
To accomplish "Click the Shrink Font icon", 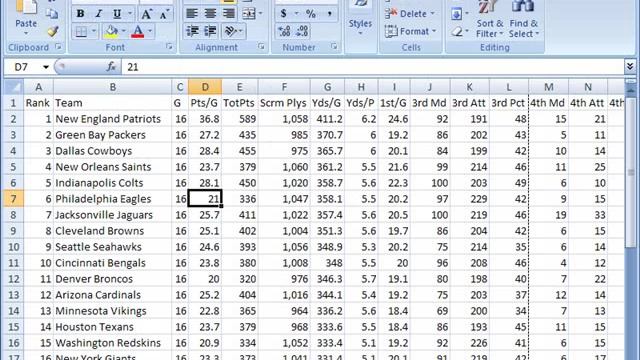I will (x=164, y=14).
